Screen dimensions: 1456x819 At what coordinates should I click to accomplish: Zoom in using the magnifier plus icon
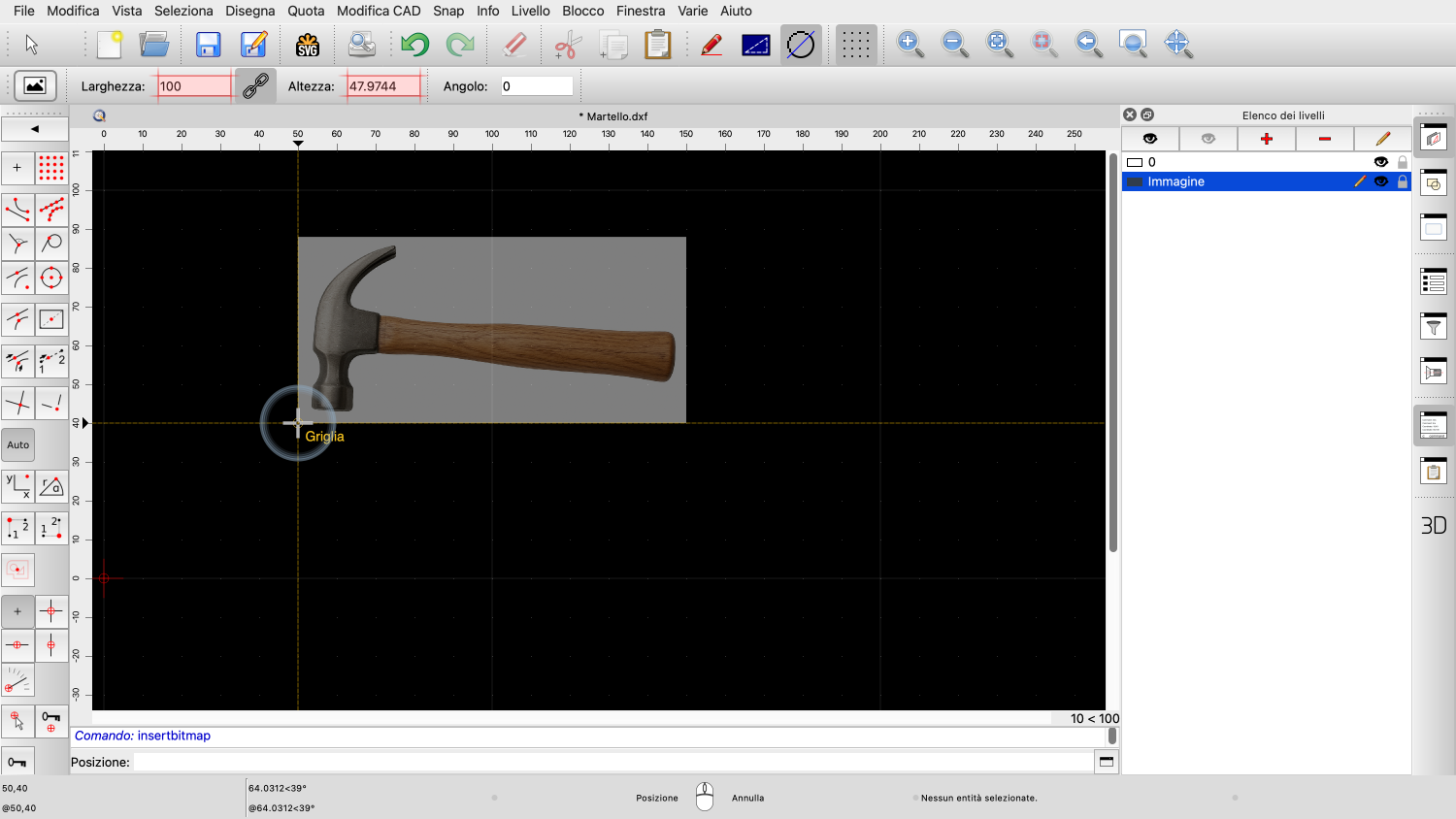click(910, 44)
